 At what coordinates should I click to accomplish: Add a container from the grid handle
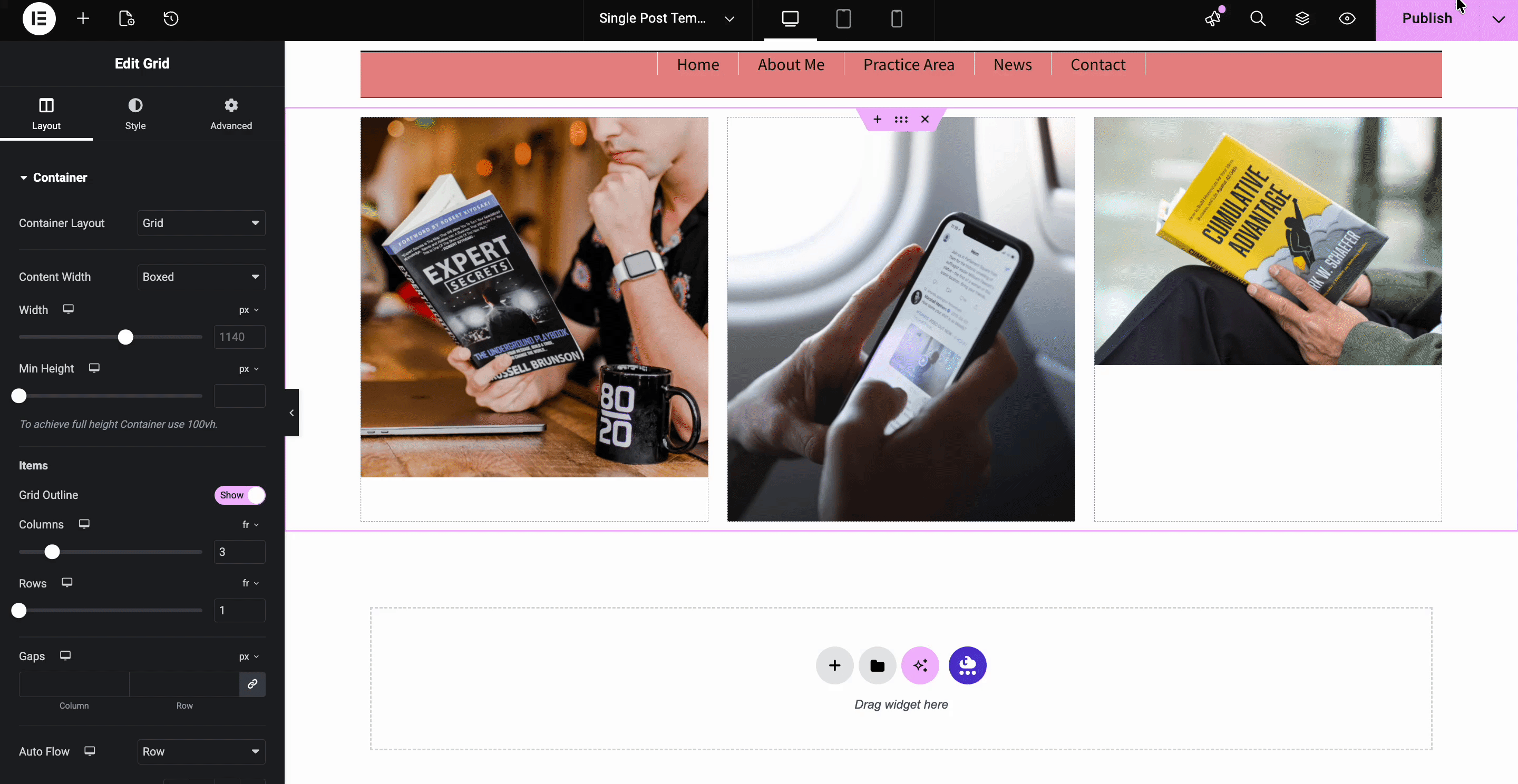[x=878, y=120]
